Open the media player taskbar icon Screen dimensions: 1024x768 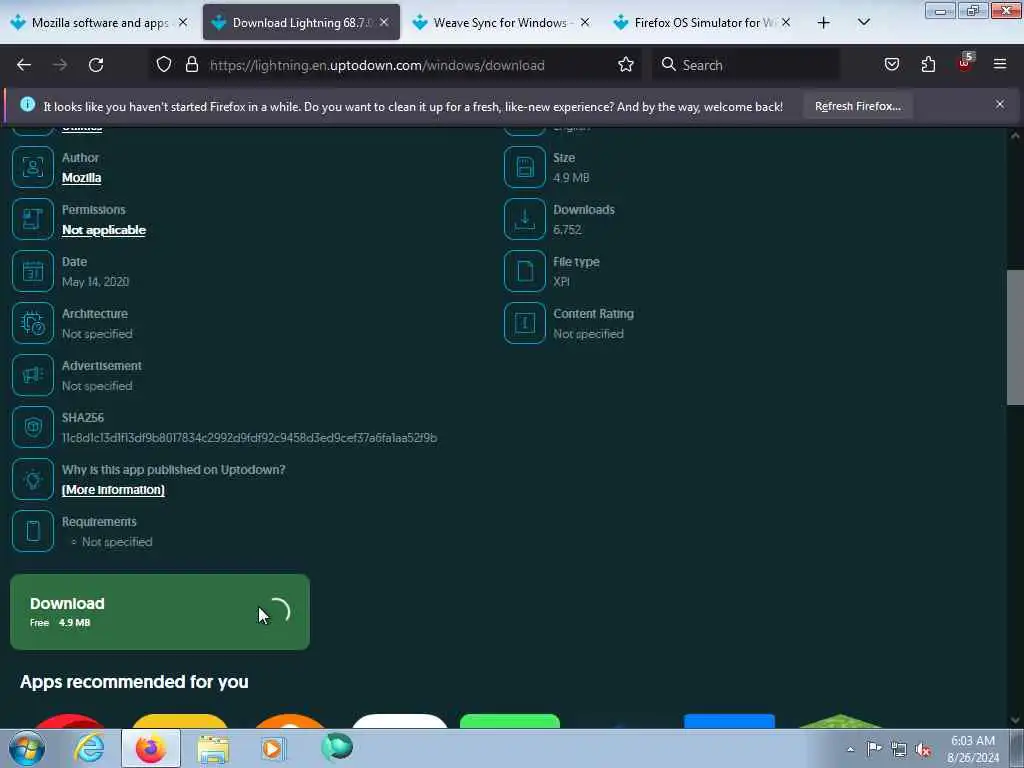pos(274,748)
